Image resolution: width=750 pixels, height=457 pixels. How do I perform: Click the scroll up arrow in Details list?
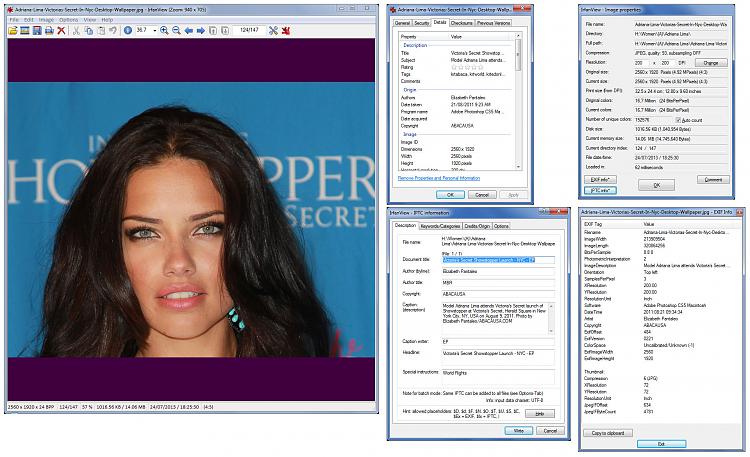[x=518, y=36]
